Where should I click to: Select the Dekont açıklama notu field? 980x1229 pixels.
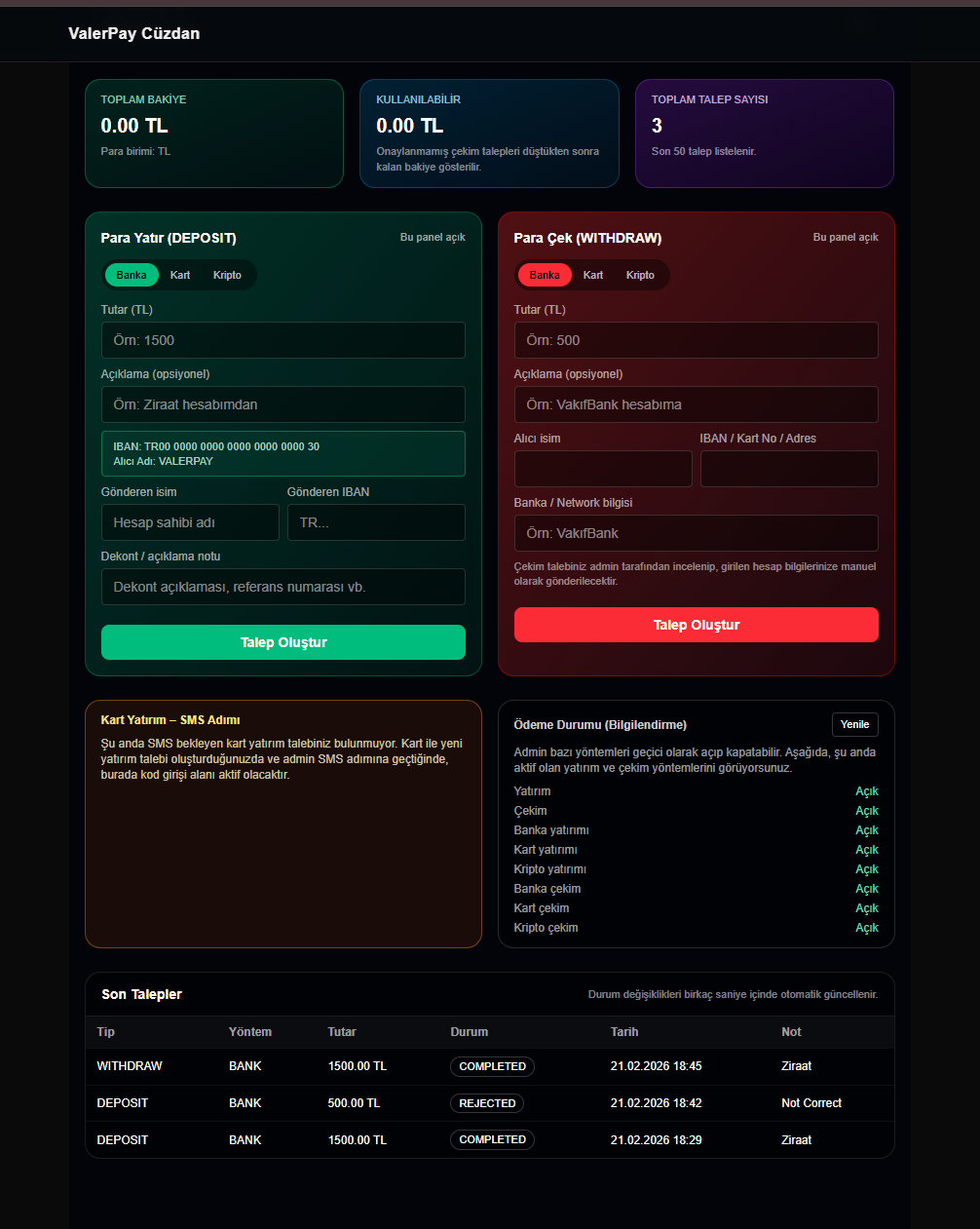(x=283, y=587)
